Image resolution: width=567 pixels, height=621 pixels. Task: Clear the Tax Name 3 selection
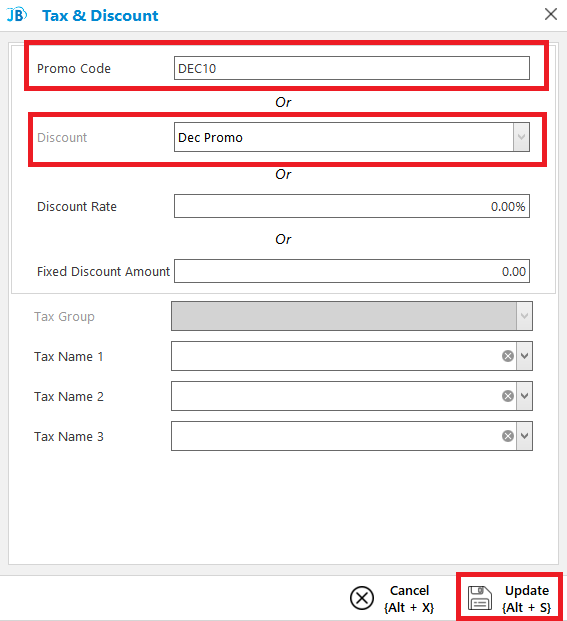click(508, 436)
